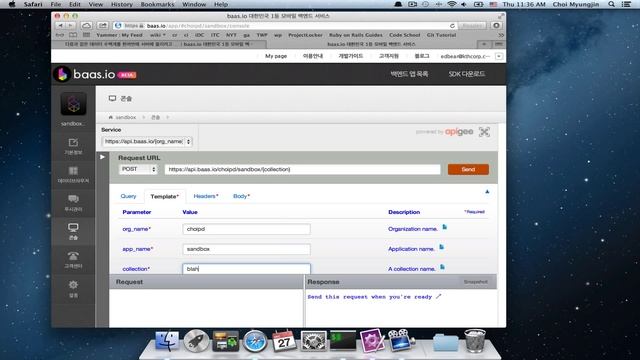Click the app_name value field
Viewport: 640px width, 360px height.
246,249
